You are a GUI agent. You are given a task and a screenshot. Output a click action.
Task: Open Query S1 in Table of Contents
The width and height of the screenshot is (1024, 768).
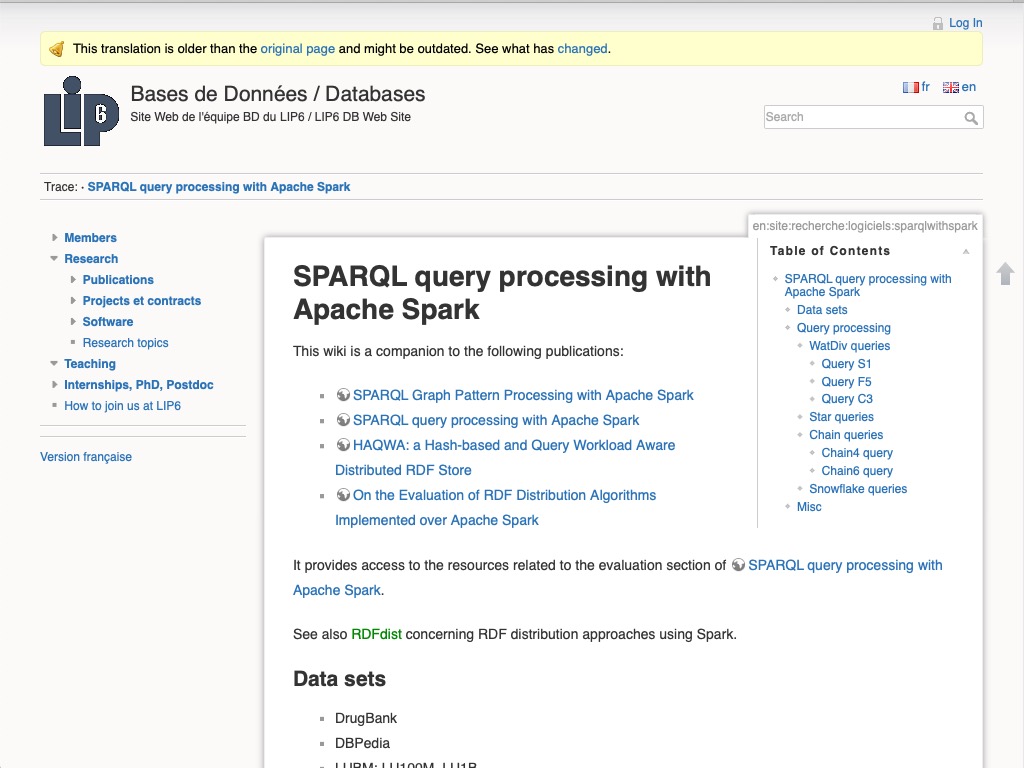pyautogui.click(x=846, y=363)
